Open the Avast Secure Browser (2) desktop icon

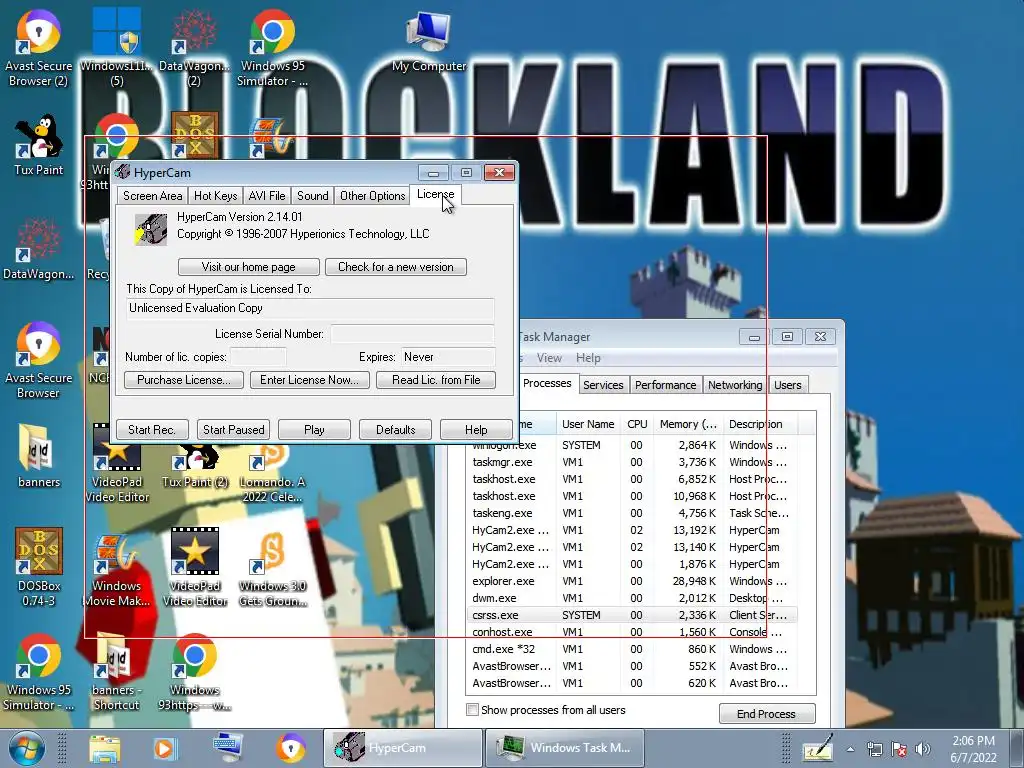(38, 47)
